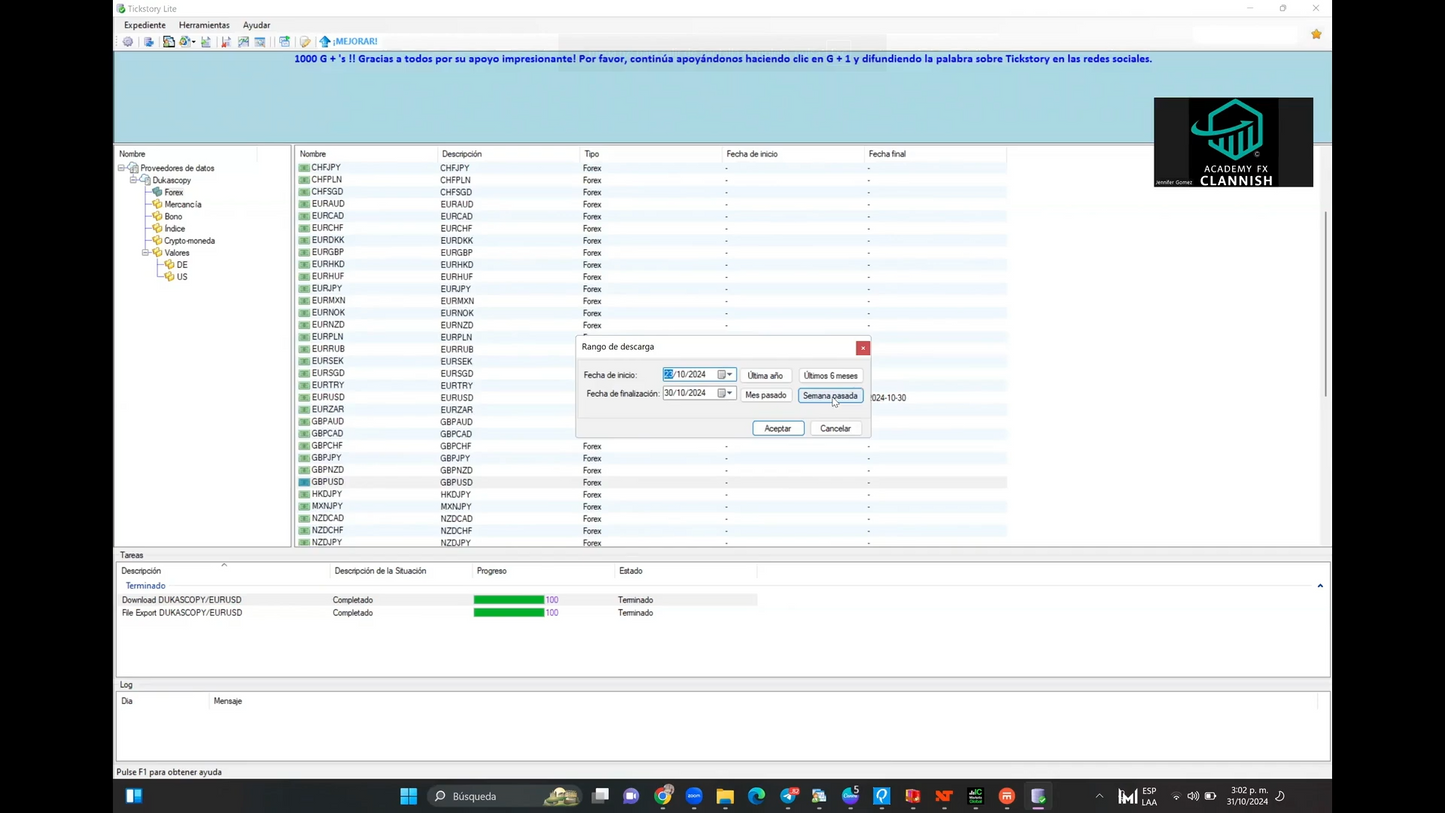Viewport: 1445px width, 813px height.
Task: Click the magnifier image toolbar icon
Action: point(260,42)
